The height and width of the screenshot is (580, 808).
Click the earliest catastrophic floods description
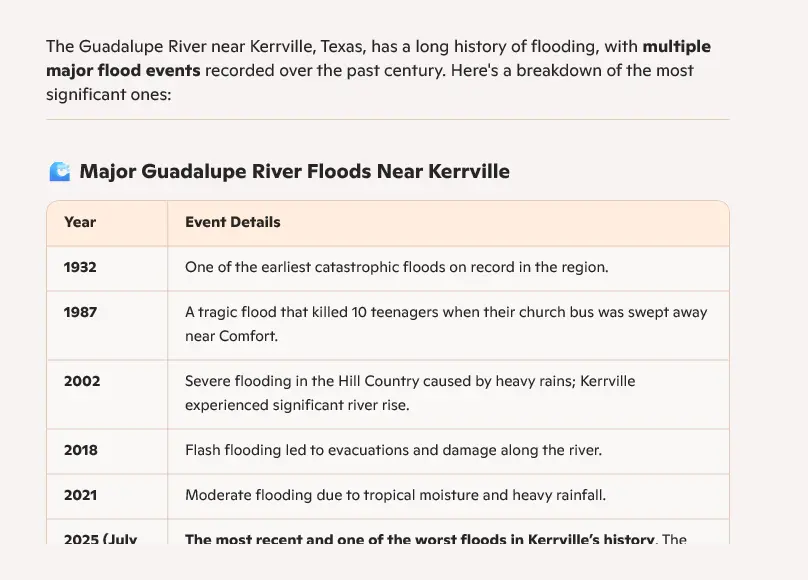tap(396, 268)
